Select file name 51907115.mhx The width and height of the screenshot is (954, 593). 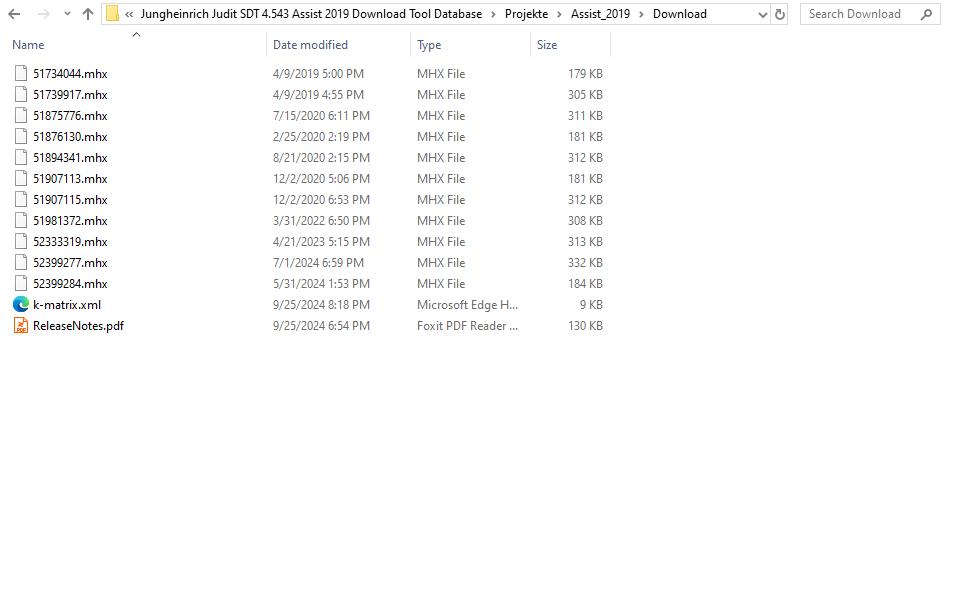click(70, 199)
